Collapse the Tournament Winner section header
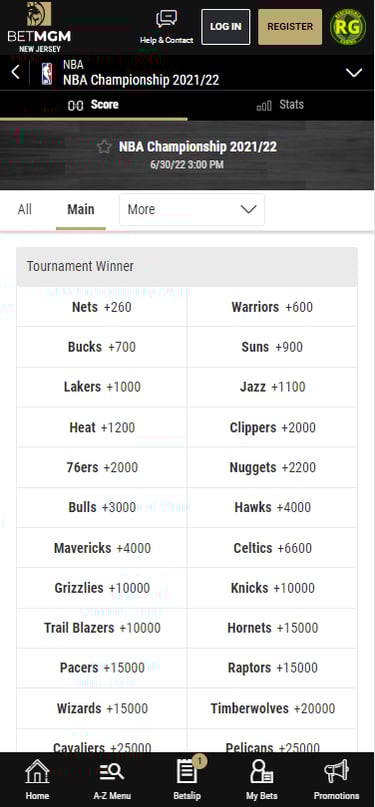Image resolution: width=375 pixels, height=807 pixels. pyautogui.click(x=187, y=267)
